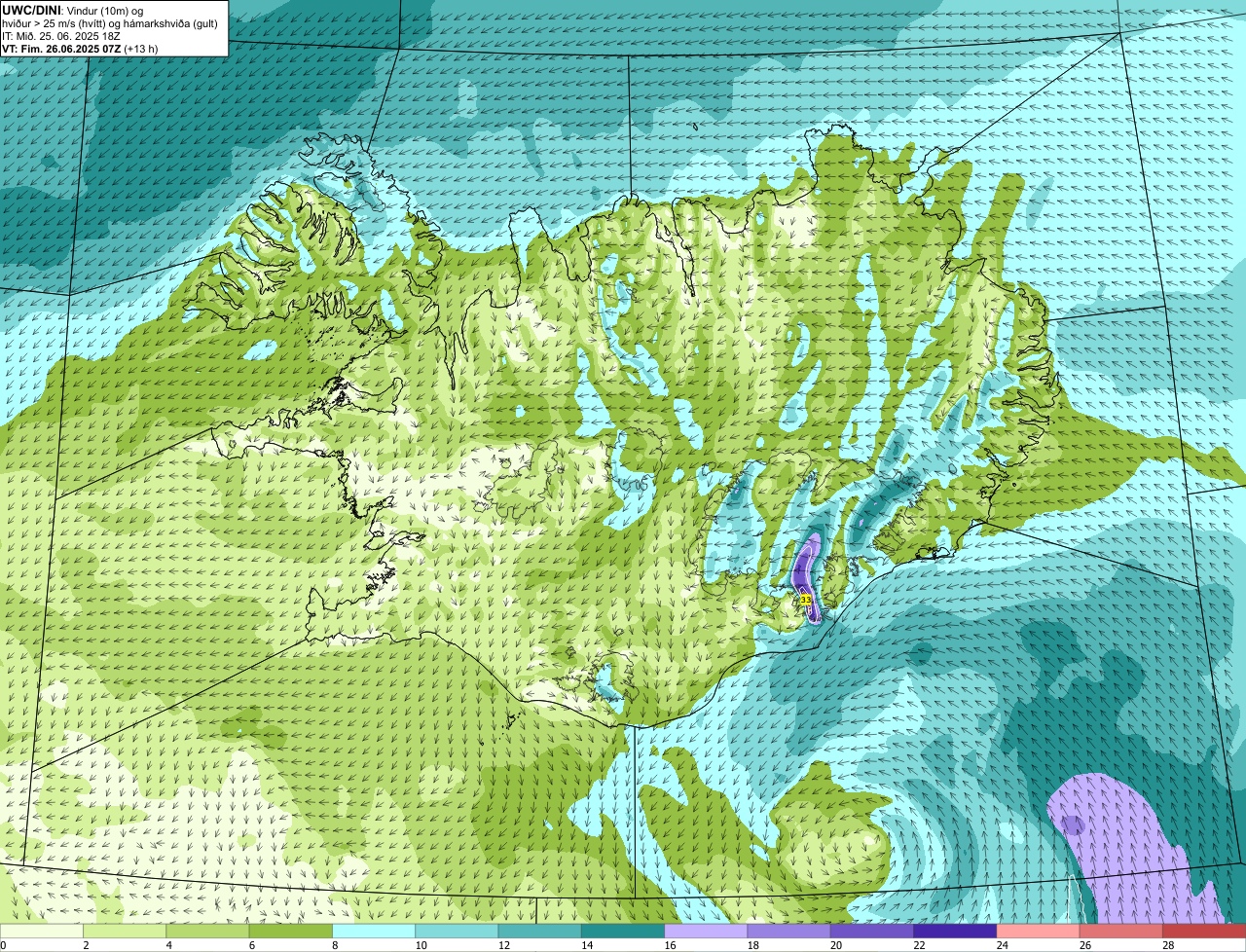Click the scale label '14'
1246x952 pixels.
click(x=585, y=945)
